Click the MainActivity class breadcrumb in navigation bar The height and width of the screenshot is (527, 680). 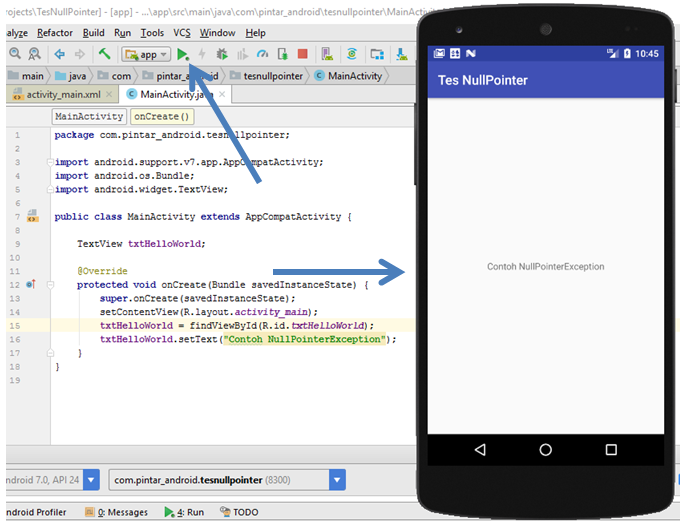[348, 76]
